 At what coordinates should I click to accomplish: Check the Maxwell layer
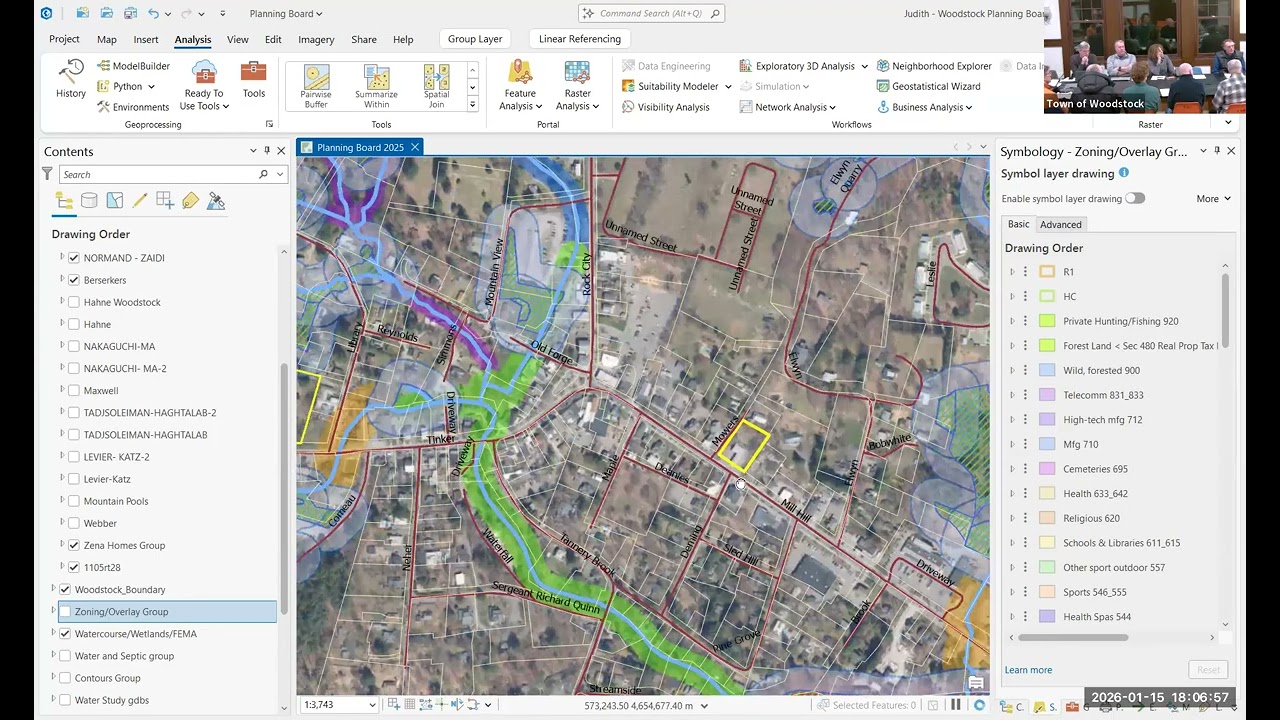tap(74, 391)
